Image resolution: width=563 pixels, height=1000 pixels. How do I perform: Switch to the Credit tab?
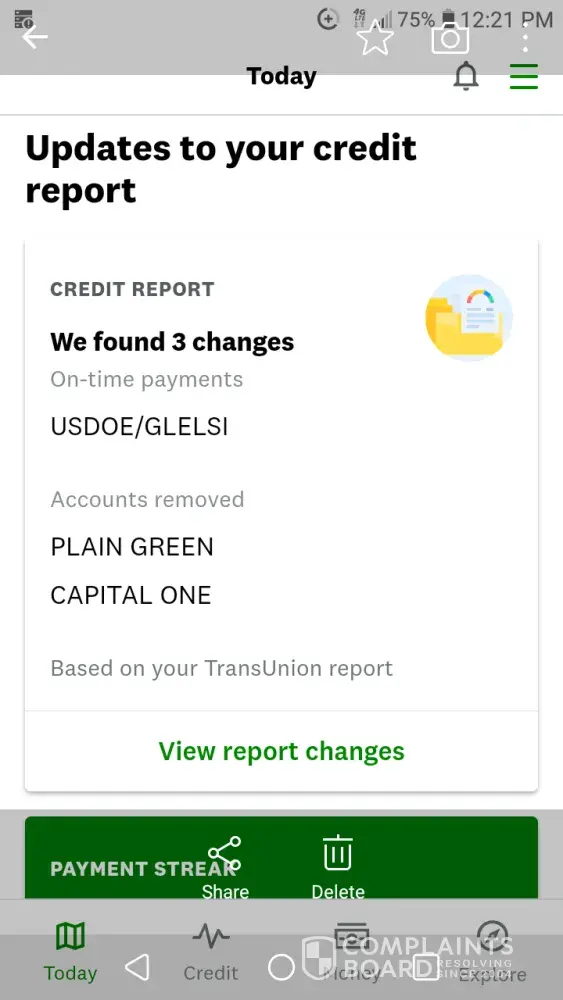[211, 952]
